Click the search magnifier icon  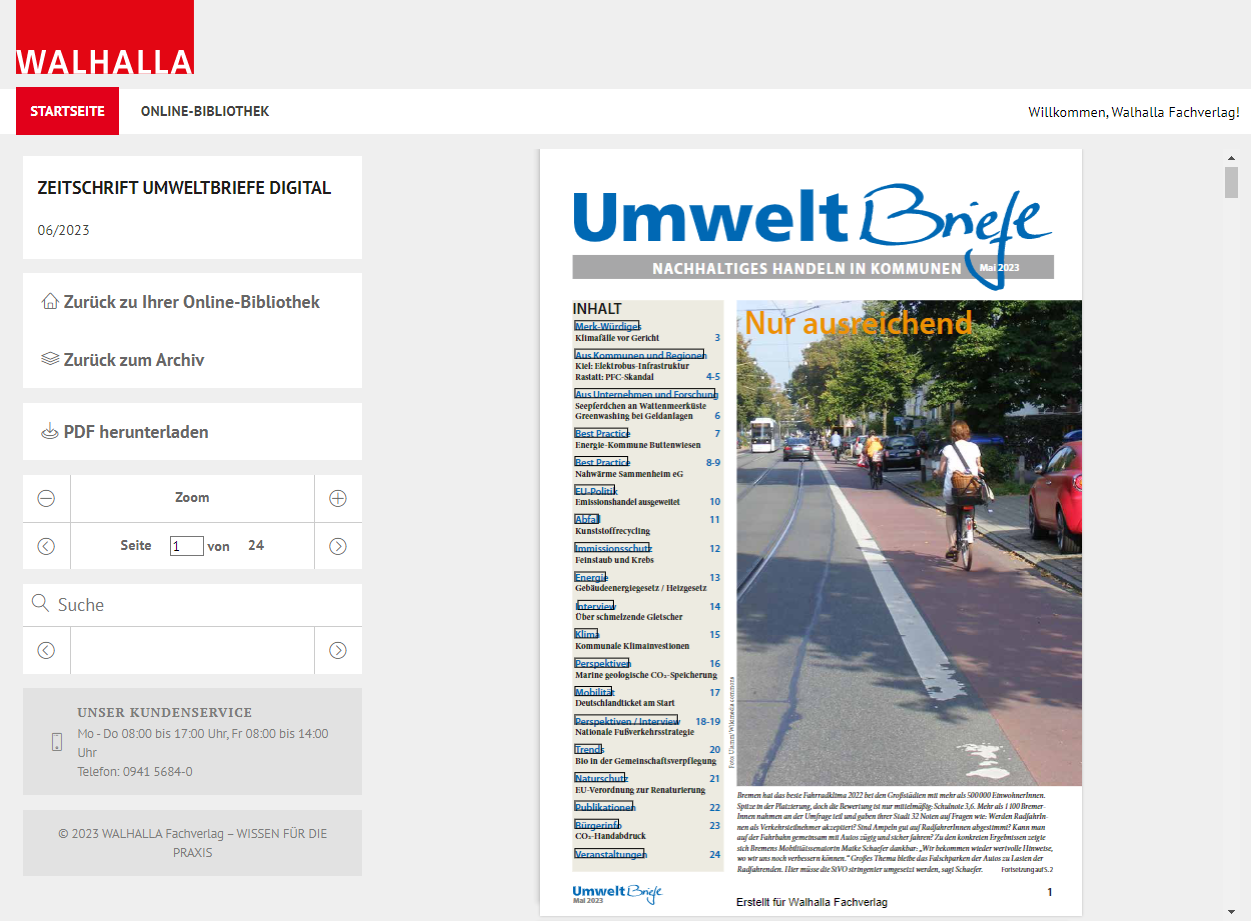pyautogui.click(x=41, y=603)
